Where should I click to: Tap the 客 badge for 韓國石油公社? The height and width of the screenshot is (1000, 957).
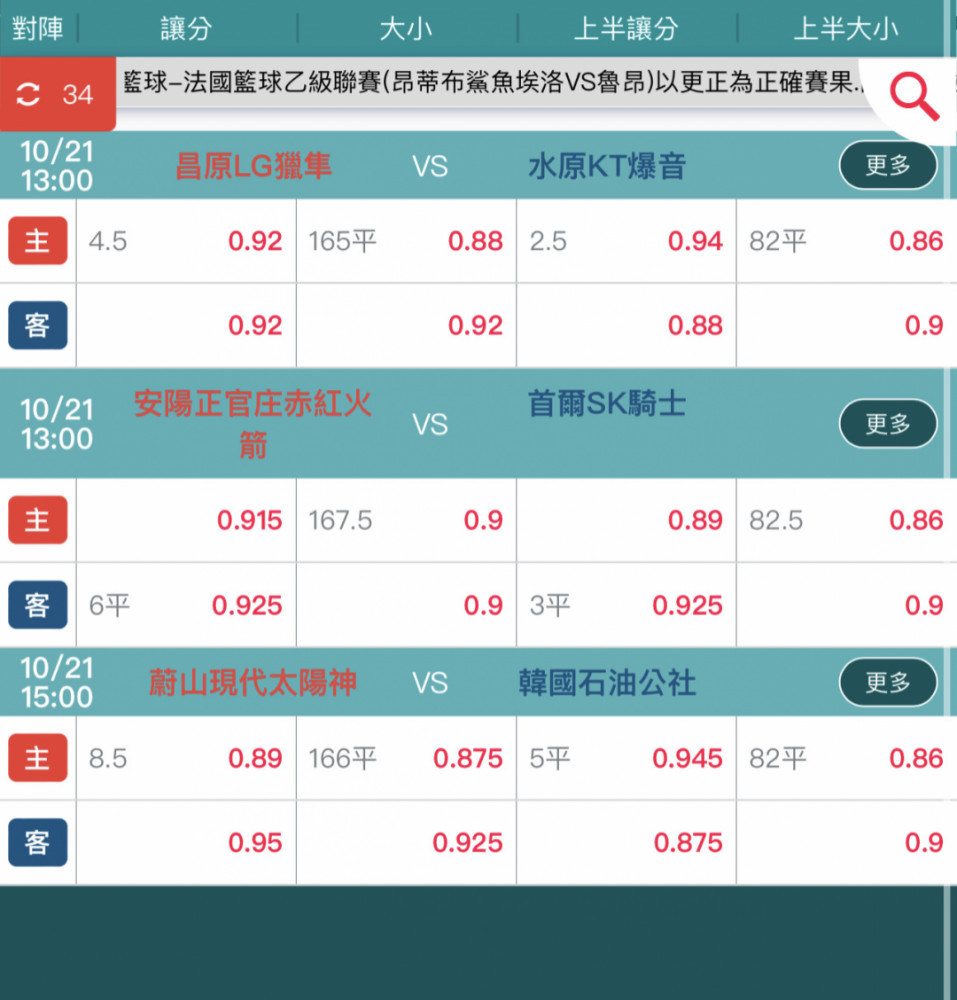click(x=38, y=842)
